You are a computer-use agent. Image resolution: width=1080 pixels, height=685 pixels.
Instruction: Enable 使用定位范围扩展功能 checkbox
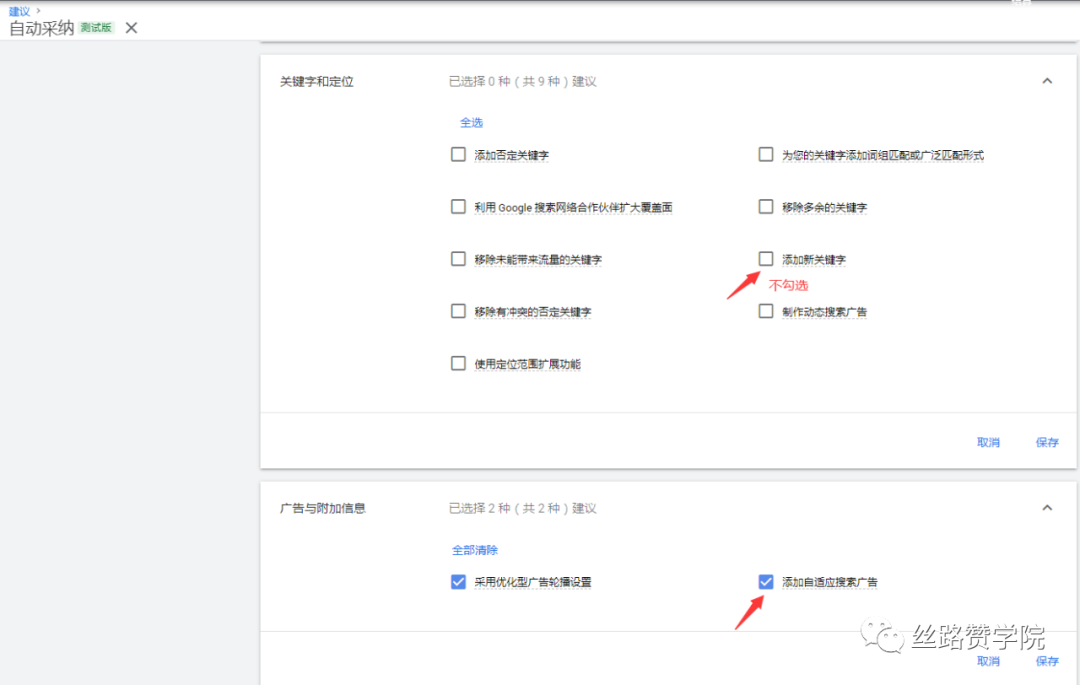(x=458, y=363)
